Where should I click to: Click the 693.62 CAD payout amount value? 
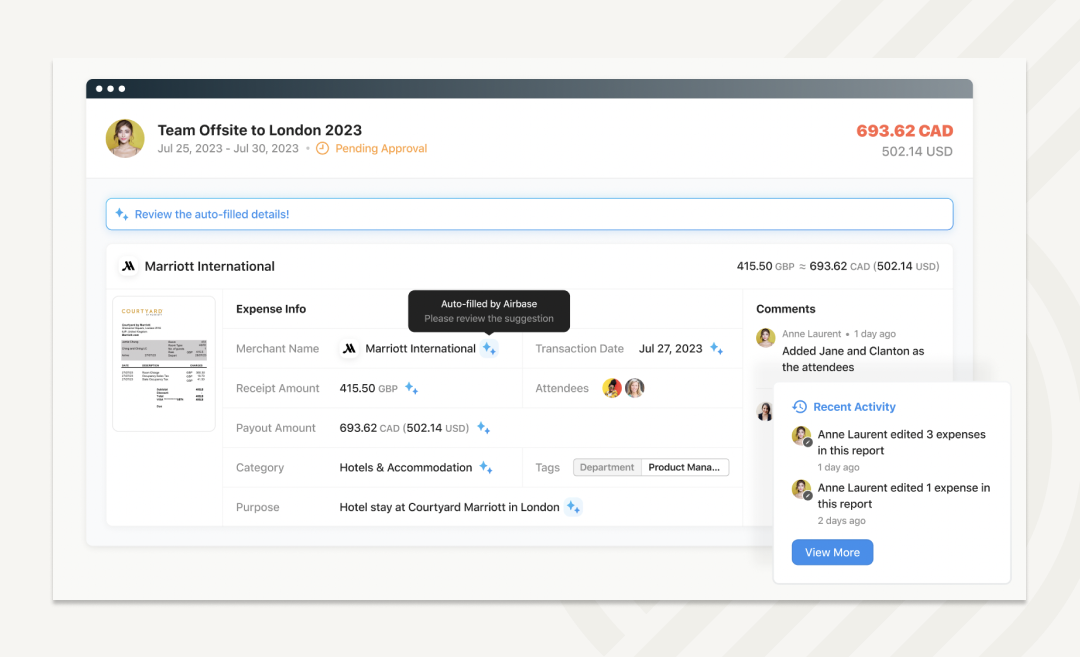tap(404, 428)
